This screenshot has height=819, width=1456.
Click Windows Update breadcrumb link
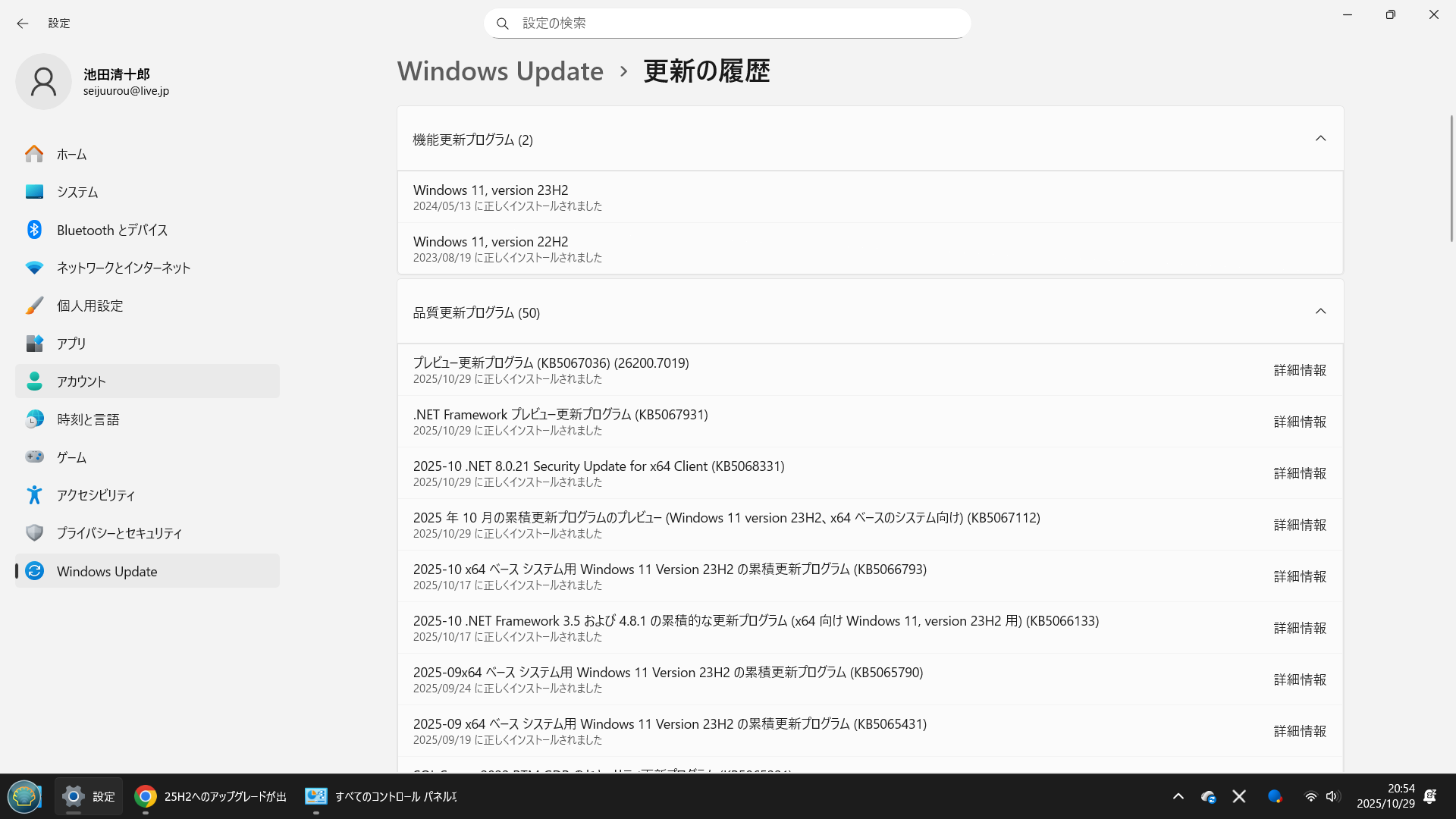point(500,71)
